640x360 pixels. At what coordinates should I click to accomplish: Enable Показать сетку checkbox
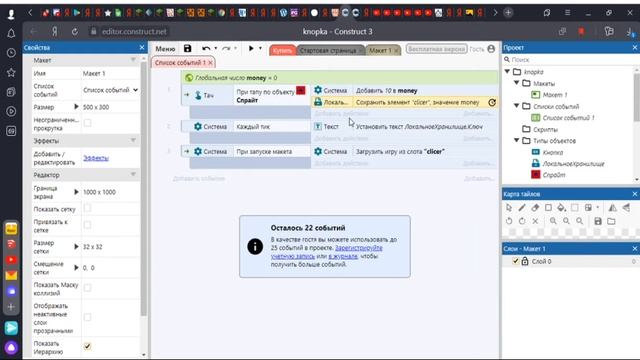pyautogui.click(x=87, y=208)
